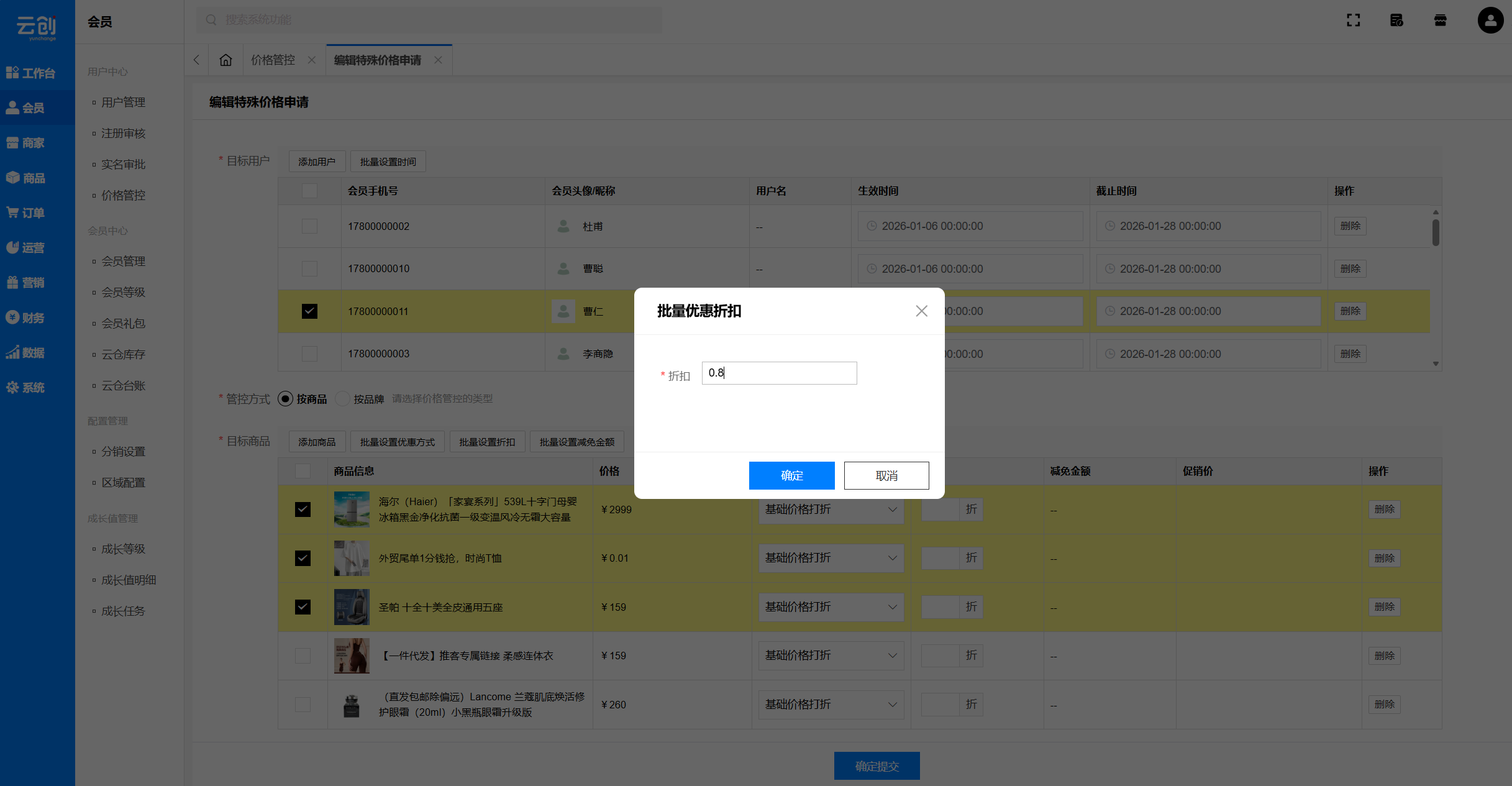The image size is (1512, 786).
Task: Select the 按品牌 radio option
Action: pyautogui.click(x=342, y=399)
